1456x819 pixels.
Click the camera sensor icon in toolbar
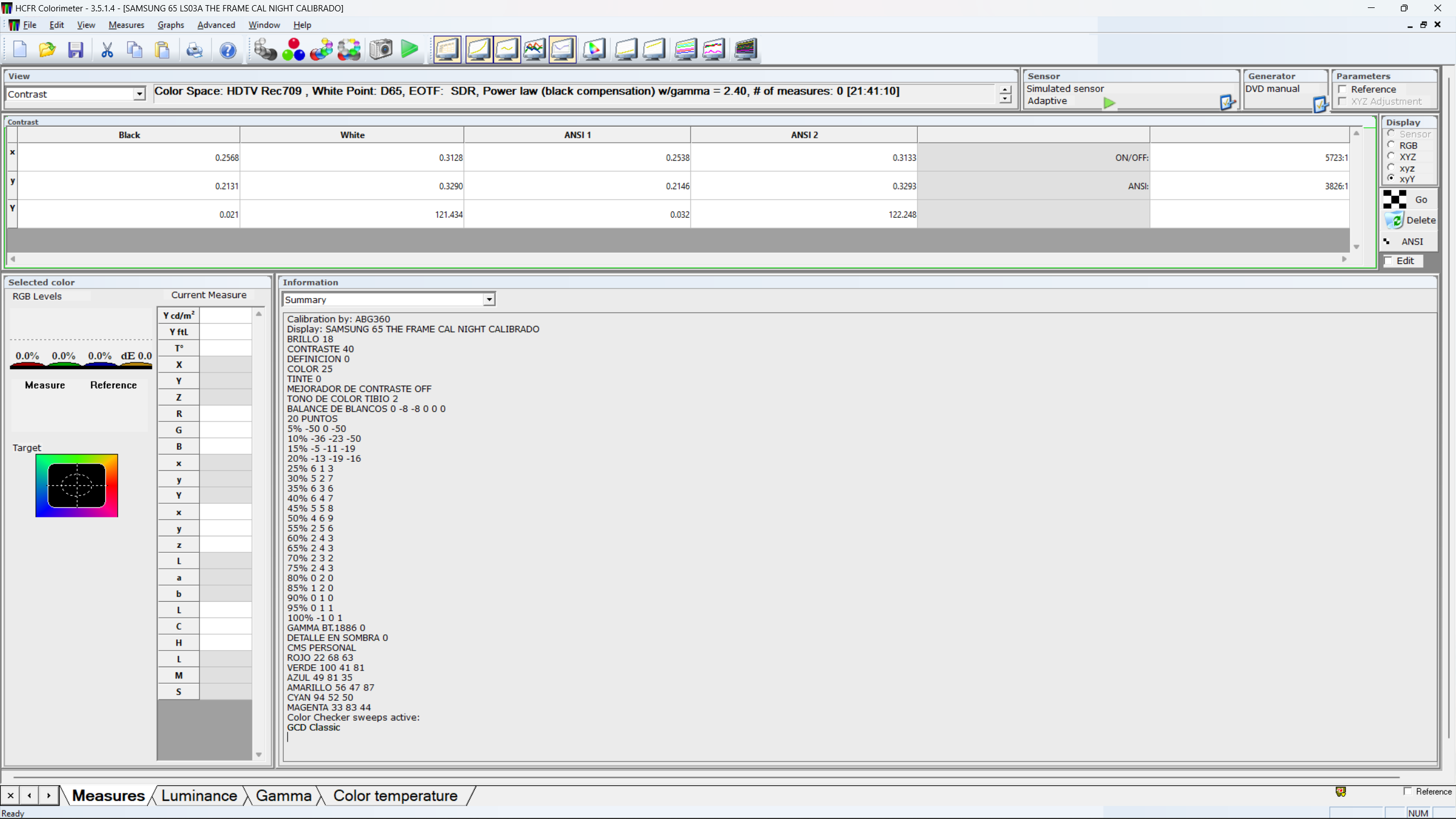click(380, 49)
